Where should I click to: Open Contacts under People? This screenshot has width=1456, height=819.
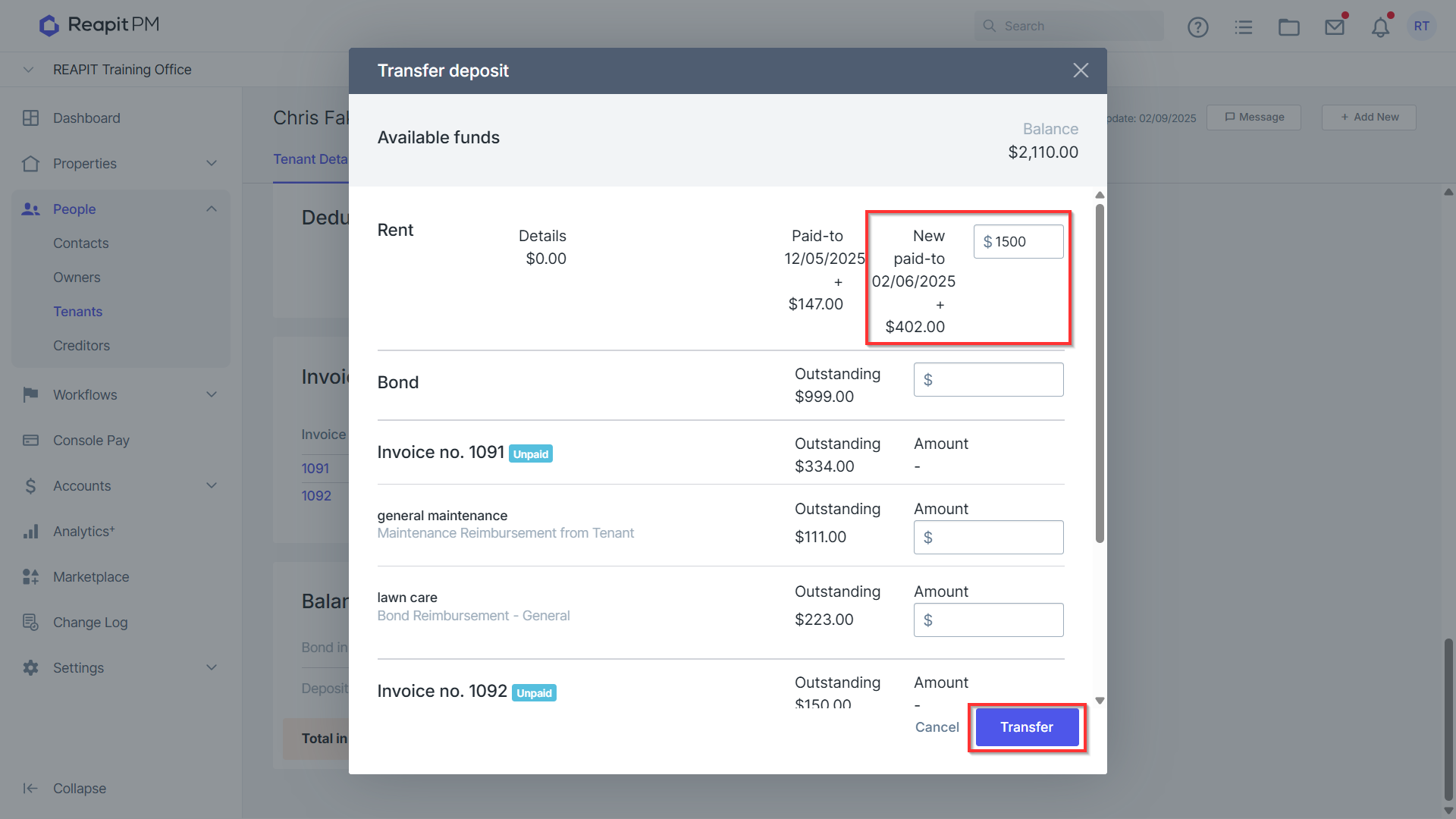tap(80, 243)
